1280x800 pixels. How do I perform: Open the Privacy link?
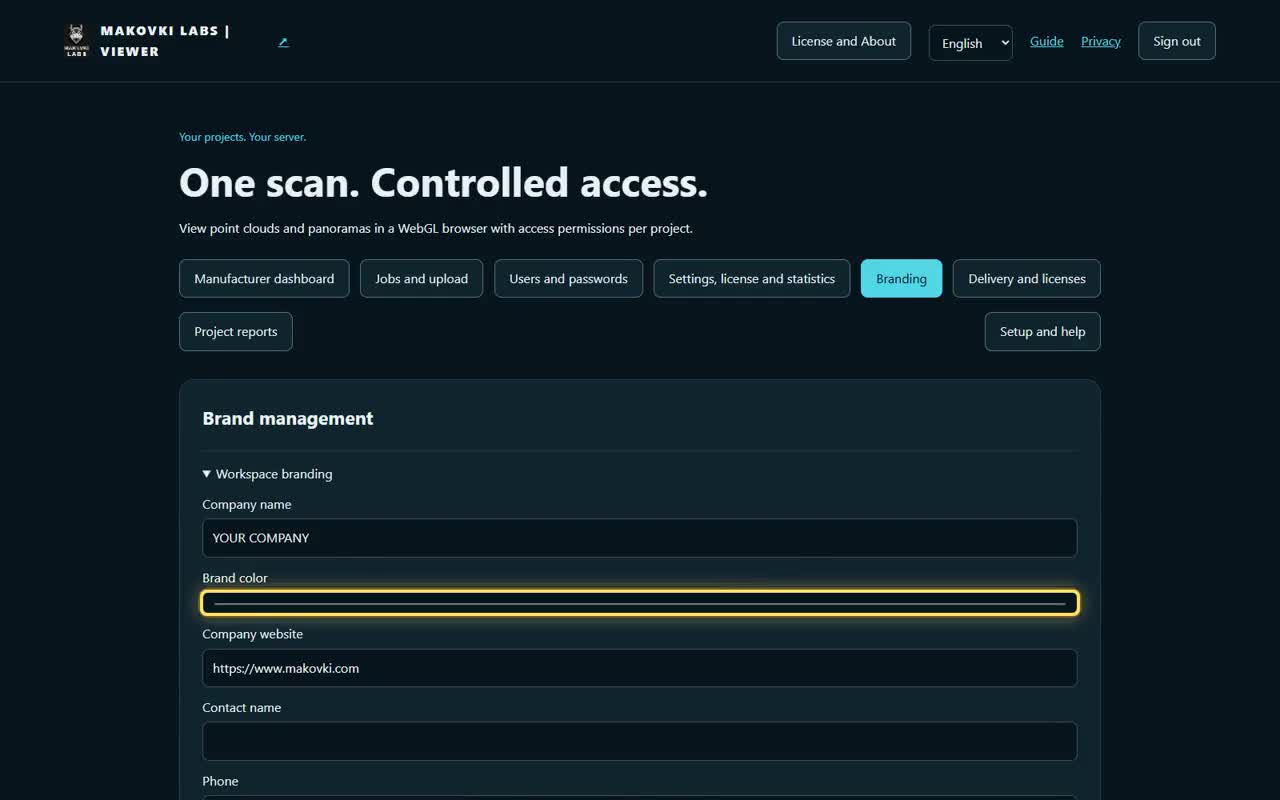pyautogui.click(x=1100, y=41)
